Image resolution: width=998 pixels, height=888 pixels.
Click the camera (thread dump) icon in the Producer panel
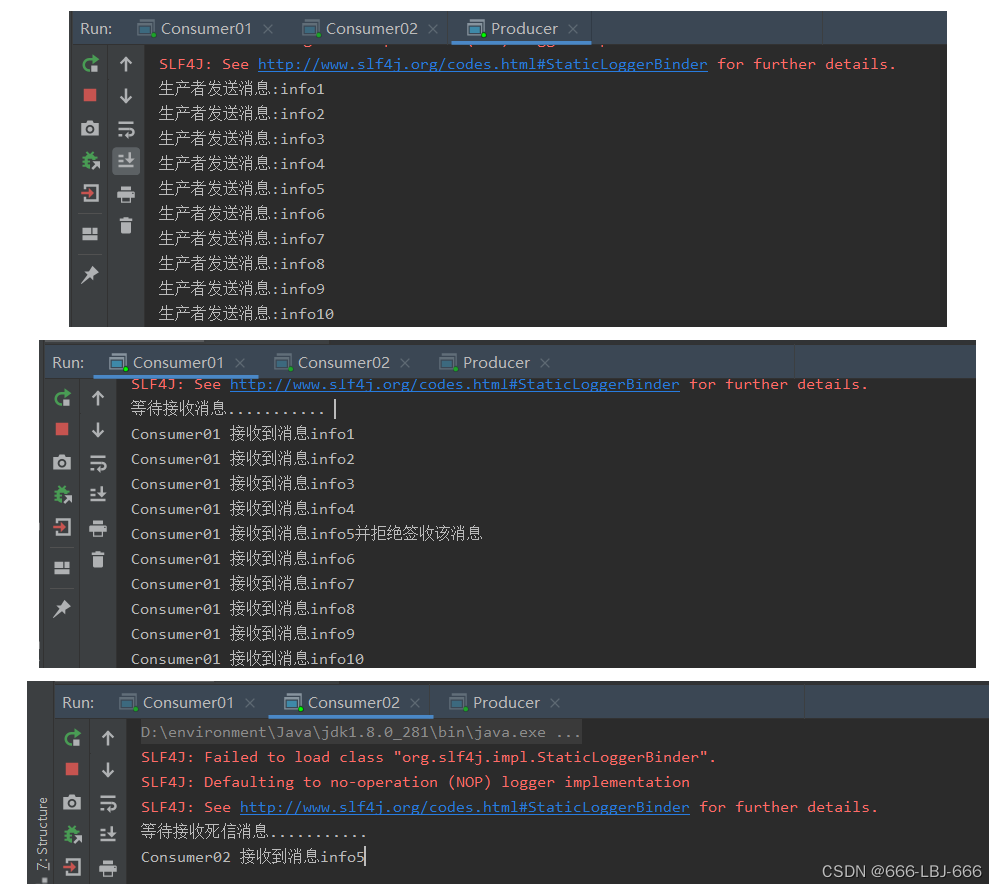click(90, 129)
